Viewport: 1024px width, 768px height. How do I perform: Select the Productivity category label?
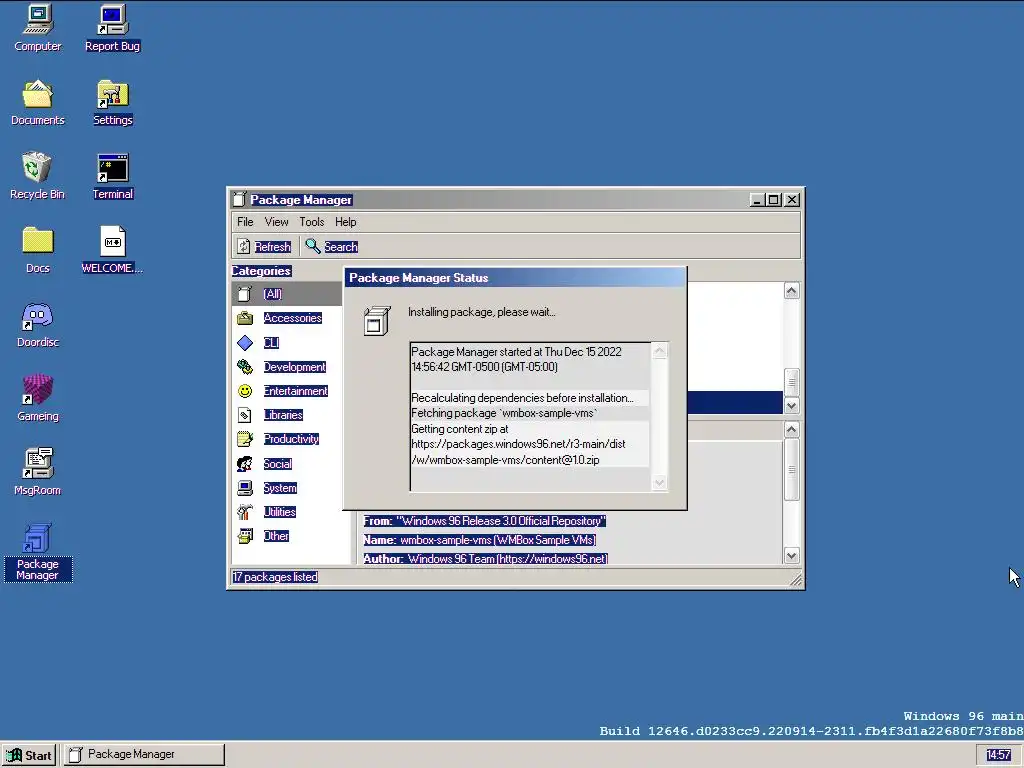click(x=291, y=439)
